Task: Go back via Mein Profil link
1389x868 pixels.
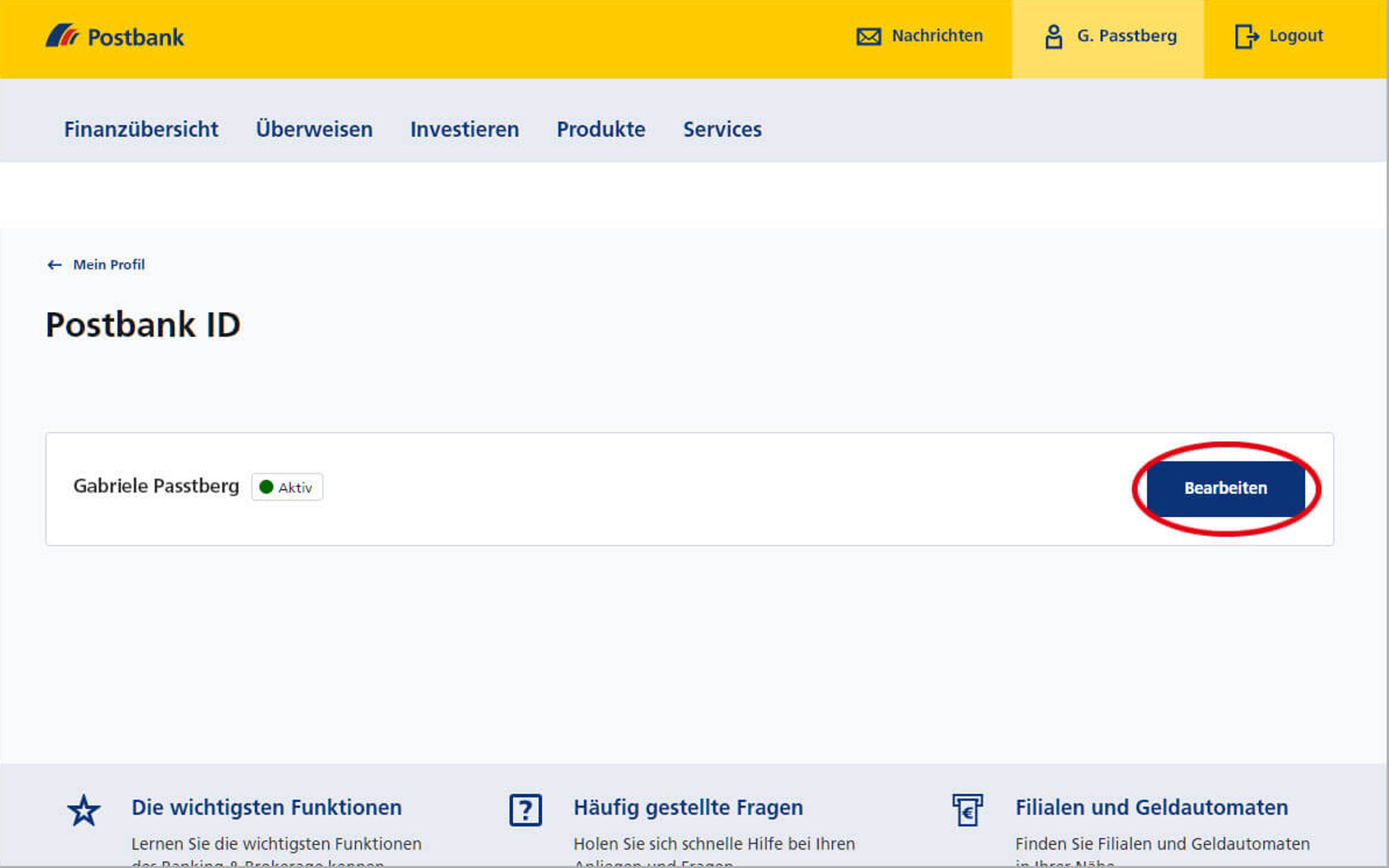Action: click(x=109, y=265)
